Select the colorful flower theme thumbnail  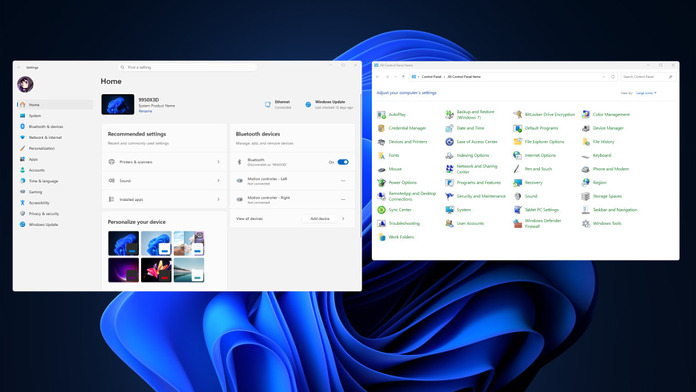pyautogui.click(x=156, y=270)
